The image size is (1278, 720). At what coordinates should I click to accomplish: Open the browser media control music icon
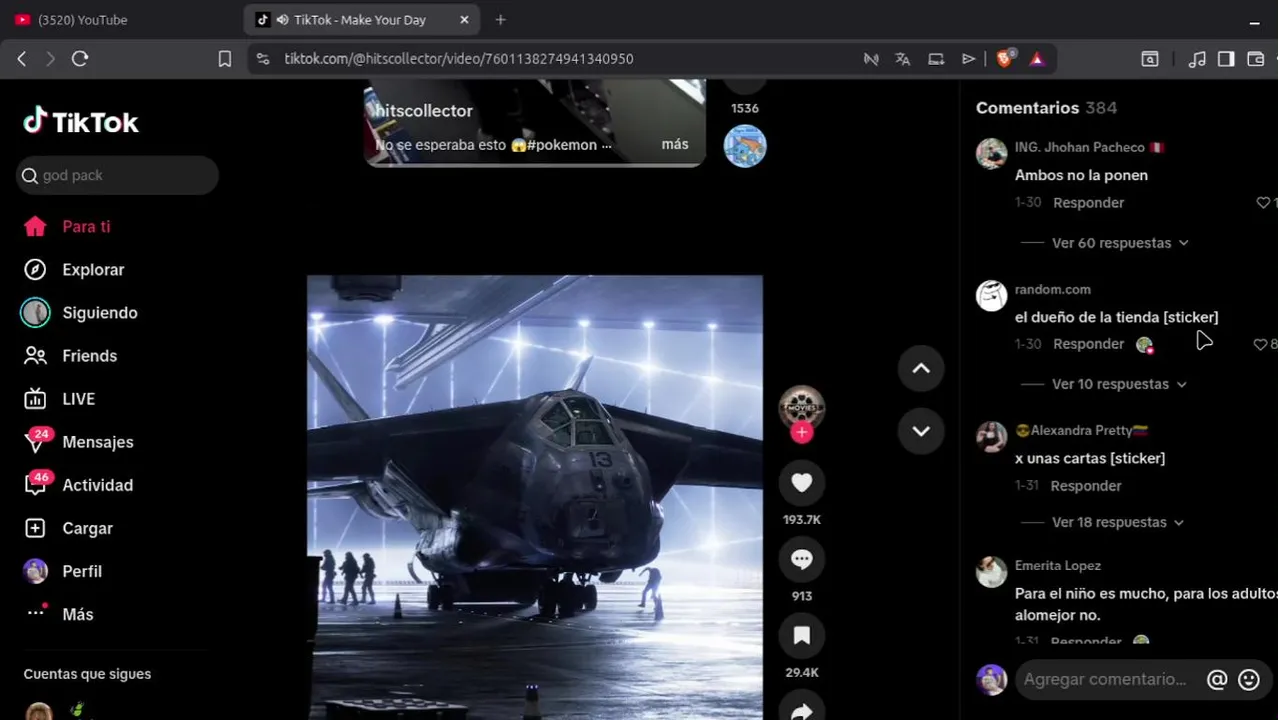(x=1197, y=59)
